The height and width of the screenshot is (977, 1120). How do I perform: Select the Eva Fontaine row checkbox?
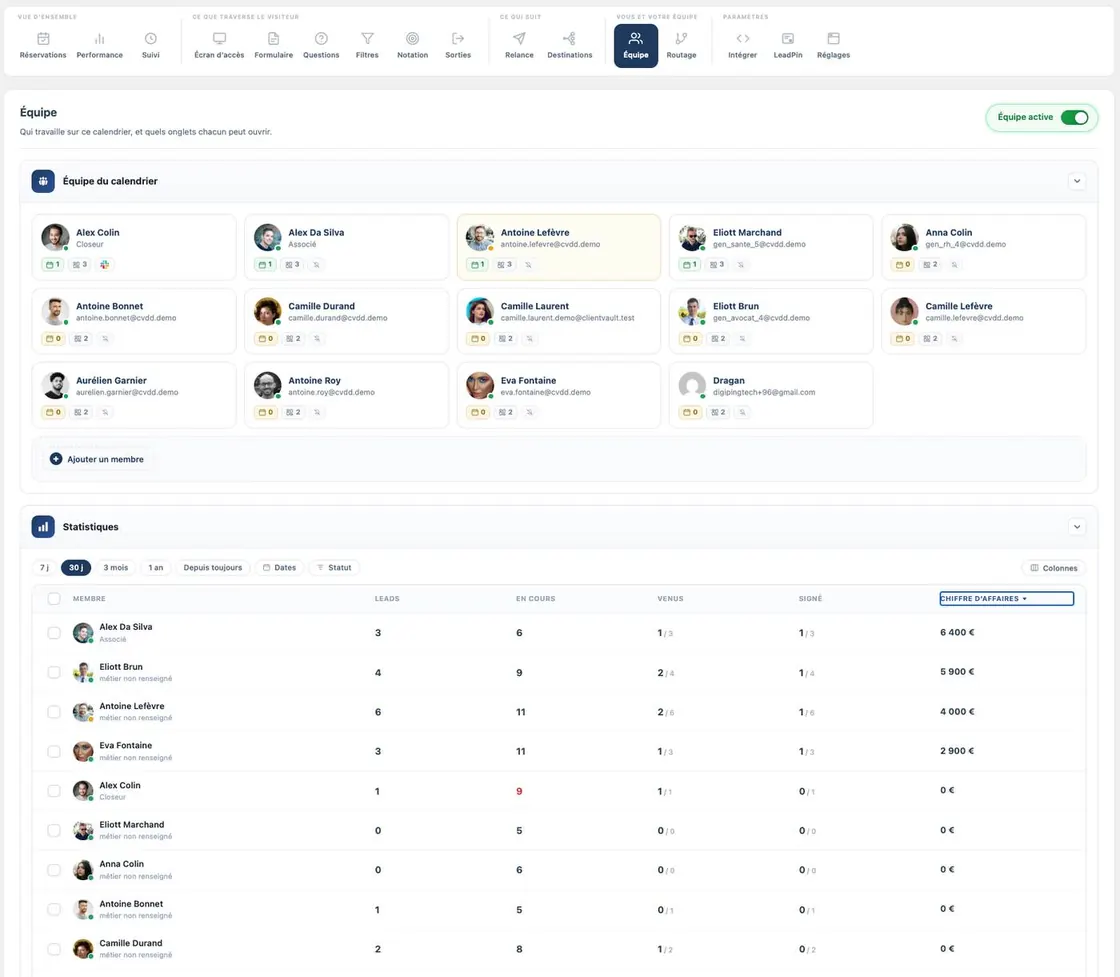click(54, 751)
